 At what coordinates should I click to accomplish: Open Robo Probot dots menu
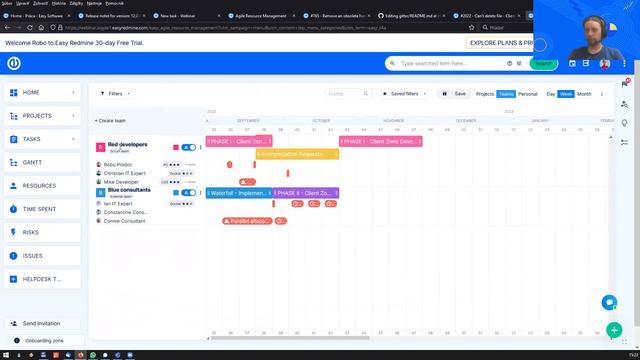tap(174, 164)
